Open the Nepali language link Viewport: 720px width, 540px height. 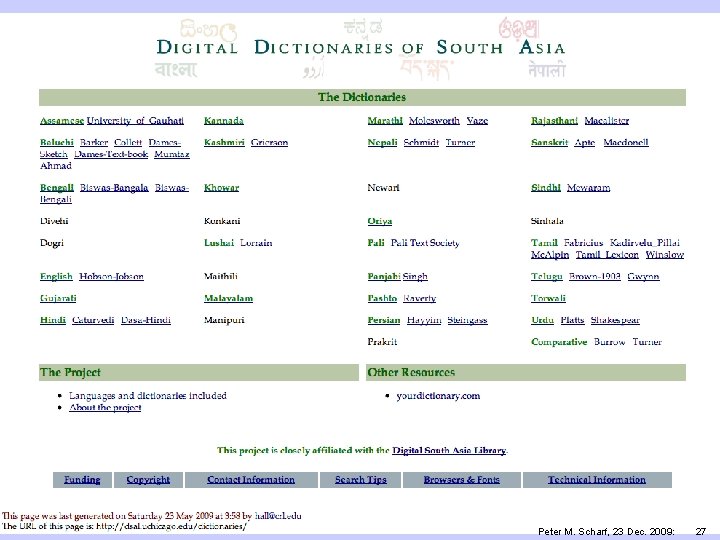coord(382,142)
